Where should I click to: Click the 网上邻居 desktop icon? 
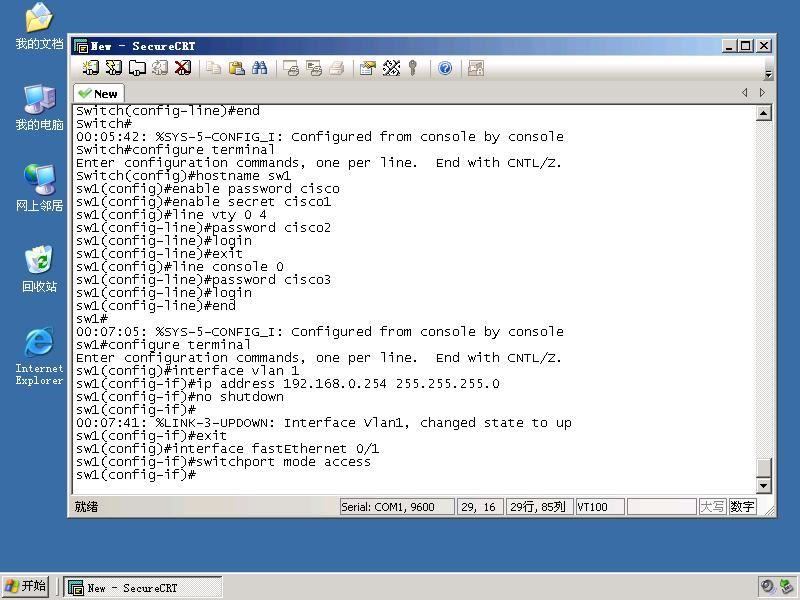tap(39, 188)
